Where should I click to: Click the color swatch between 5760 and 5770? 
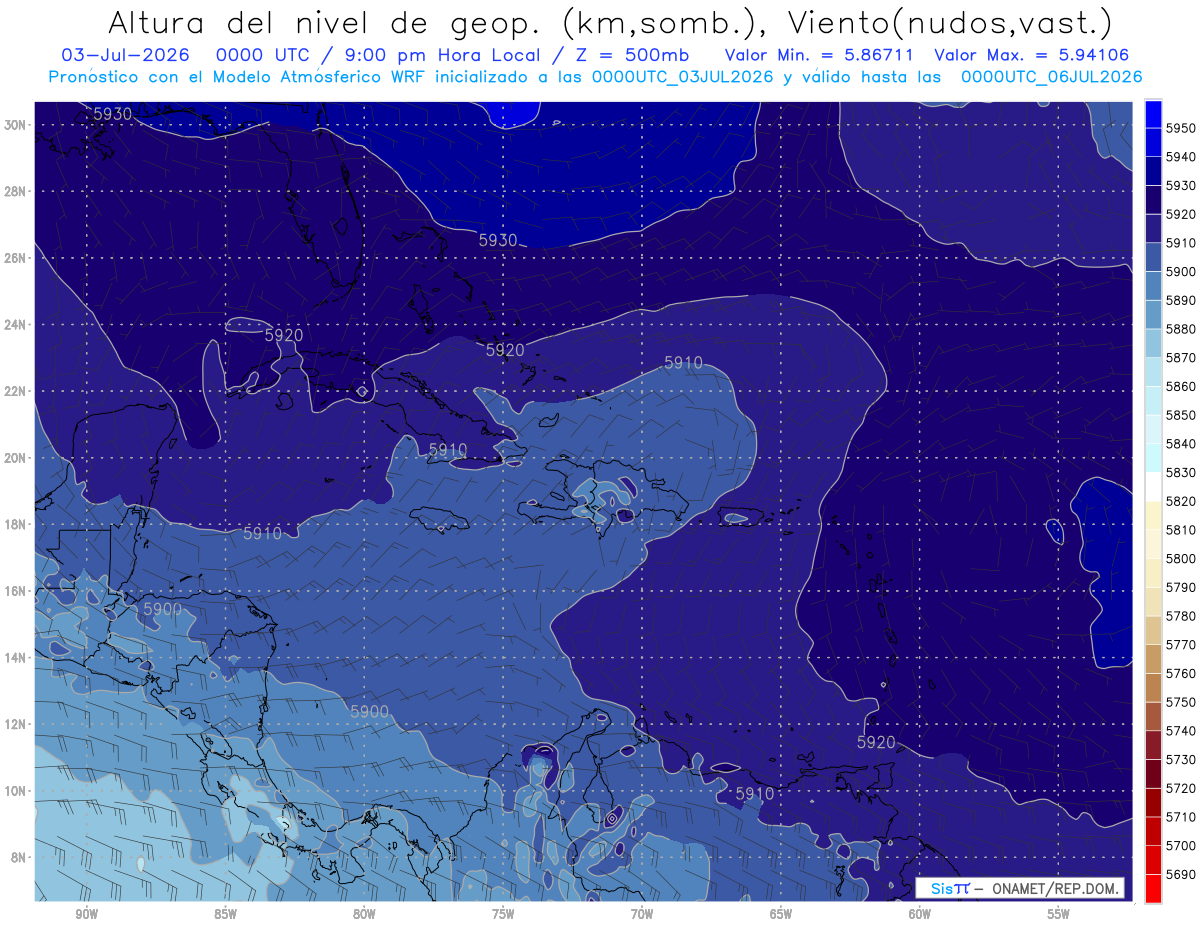click(1153, 659)
